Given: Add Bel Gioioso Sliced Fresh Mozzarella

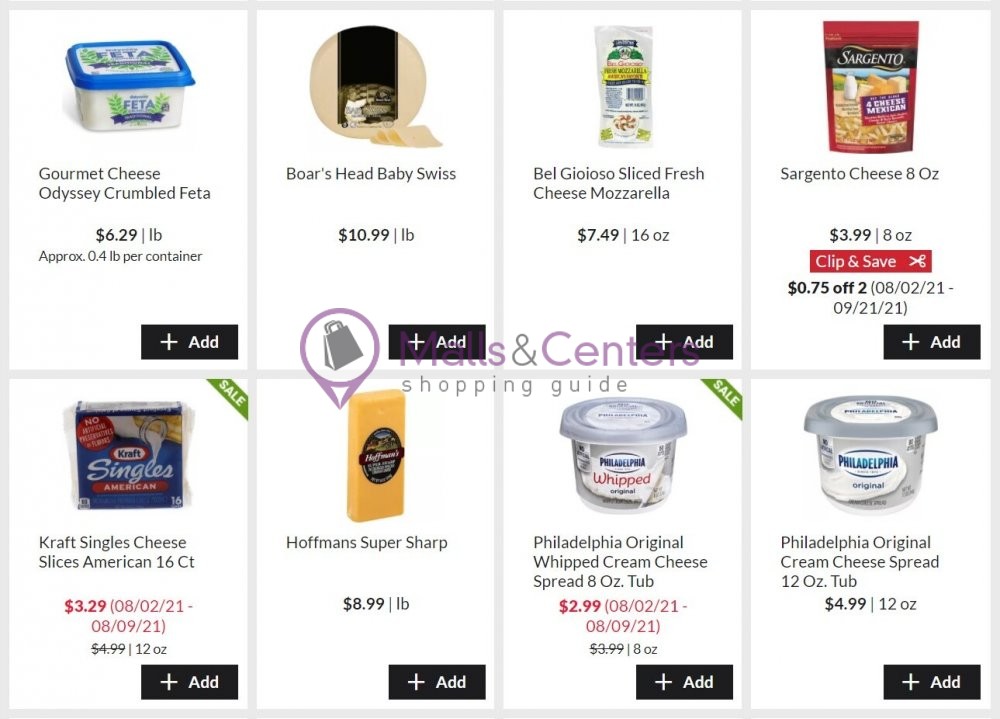Looking at the screenshot, I should (x=684, y=342).
